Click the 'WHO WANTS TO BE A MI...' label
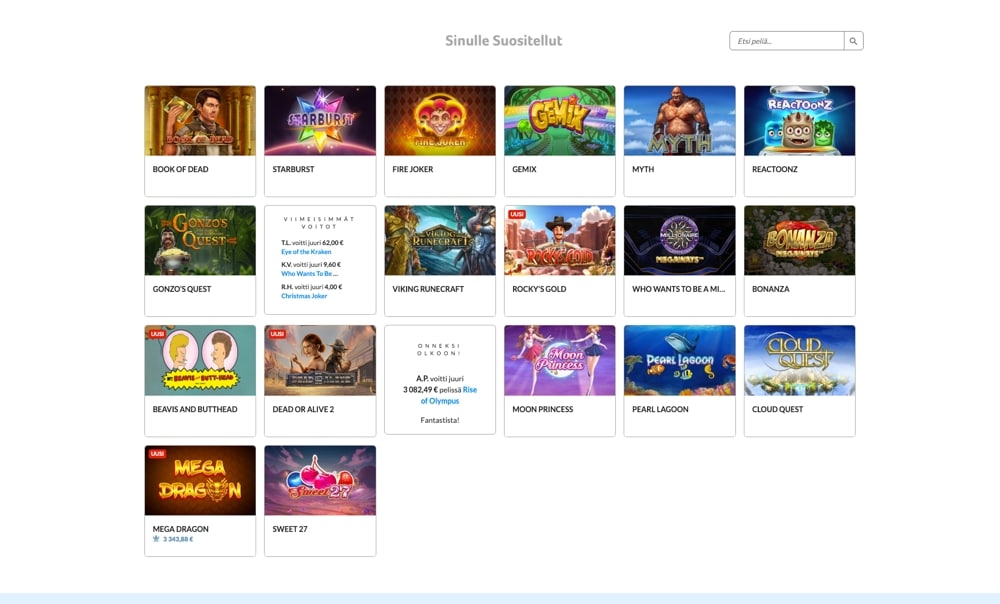Image resolution: width=1000 pixels, height=604 pixels. pos(679,289)
